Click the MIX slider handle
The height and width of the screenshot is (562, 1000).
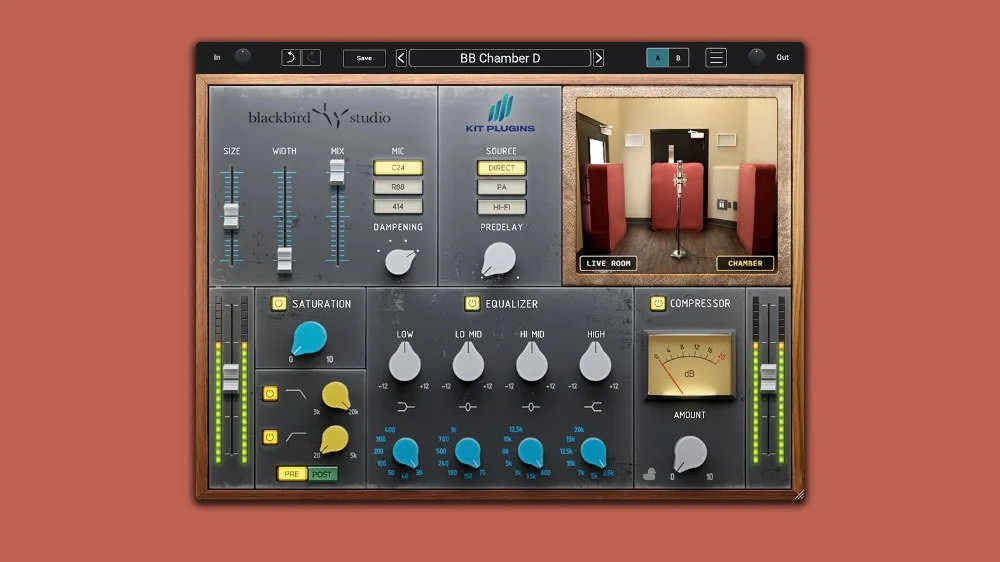[337, 172]
